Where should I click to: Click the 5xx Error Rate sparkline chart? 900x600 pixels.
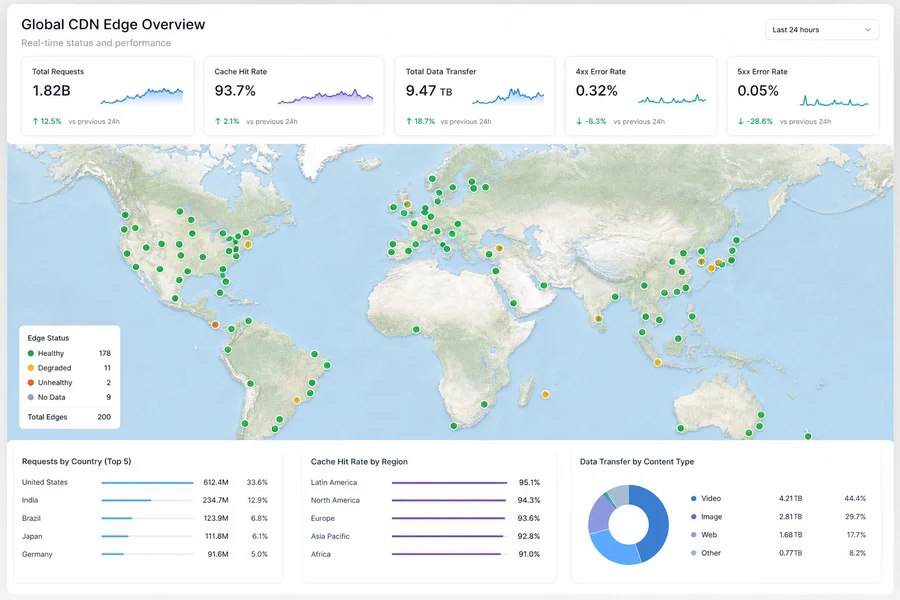(x=834, y=101)
